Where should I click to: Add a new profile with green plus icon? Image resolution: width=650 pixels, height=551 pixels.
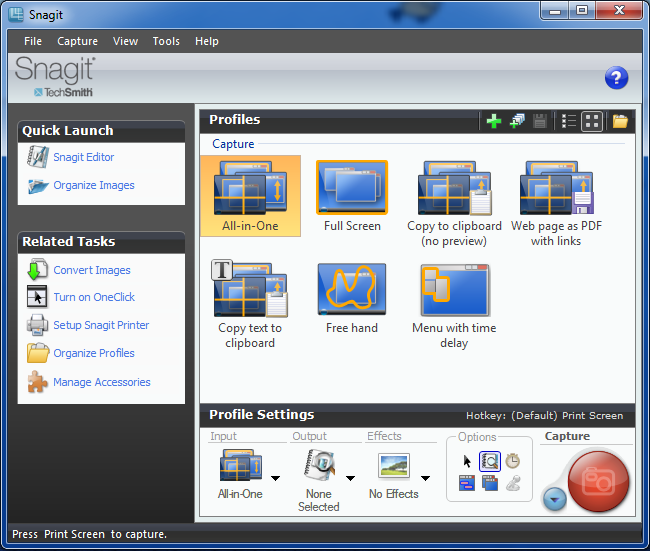(x=493, y=121)
